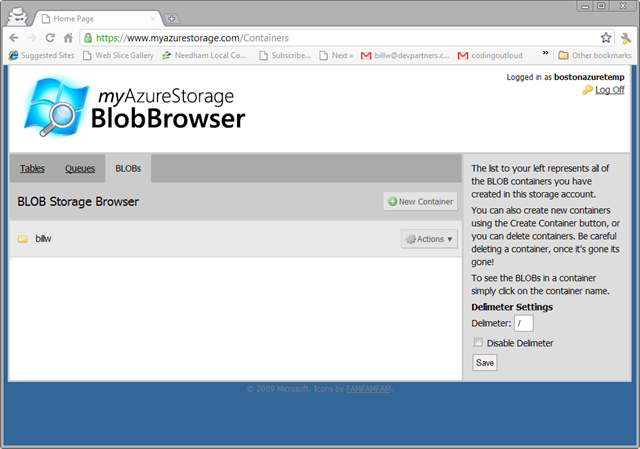This screenshot has height=449, width=640.
Task: Go to the browser home icon
Action: [67, 37]
